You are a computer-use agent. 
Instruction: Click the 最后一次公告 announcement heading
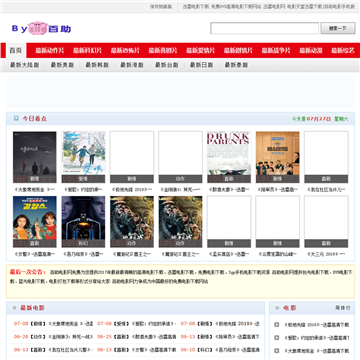click(x=28, y=272)
